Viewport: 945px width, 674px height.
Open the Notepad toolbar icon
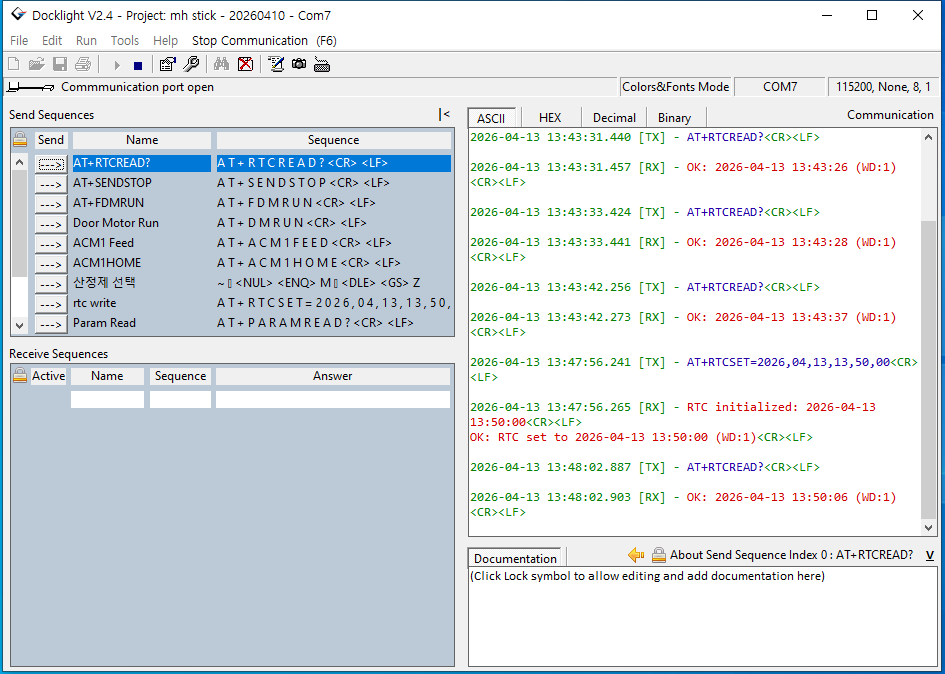coord(276,65)
